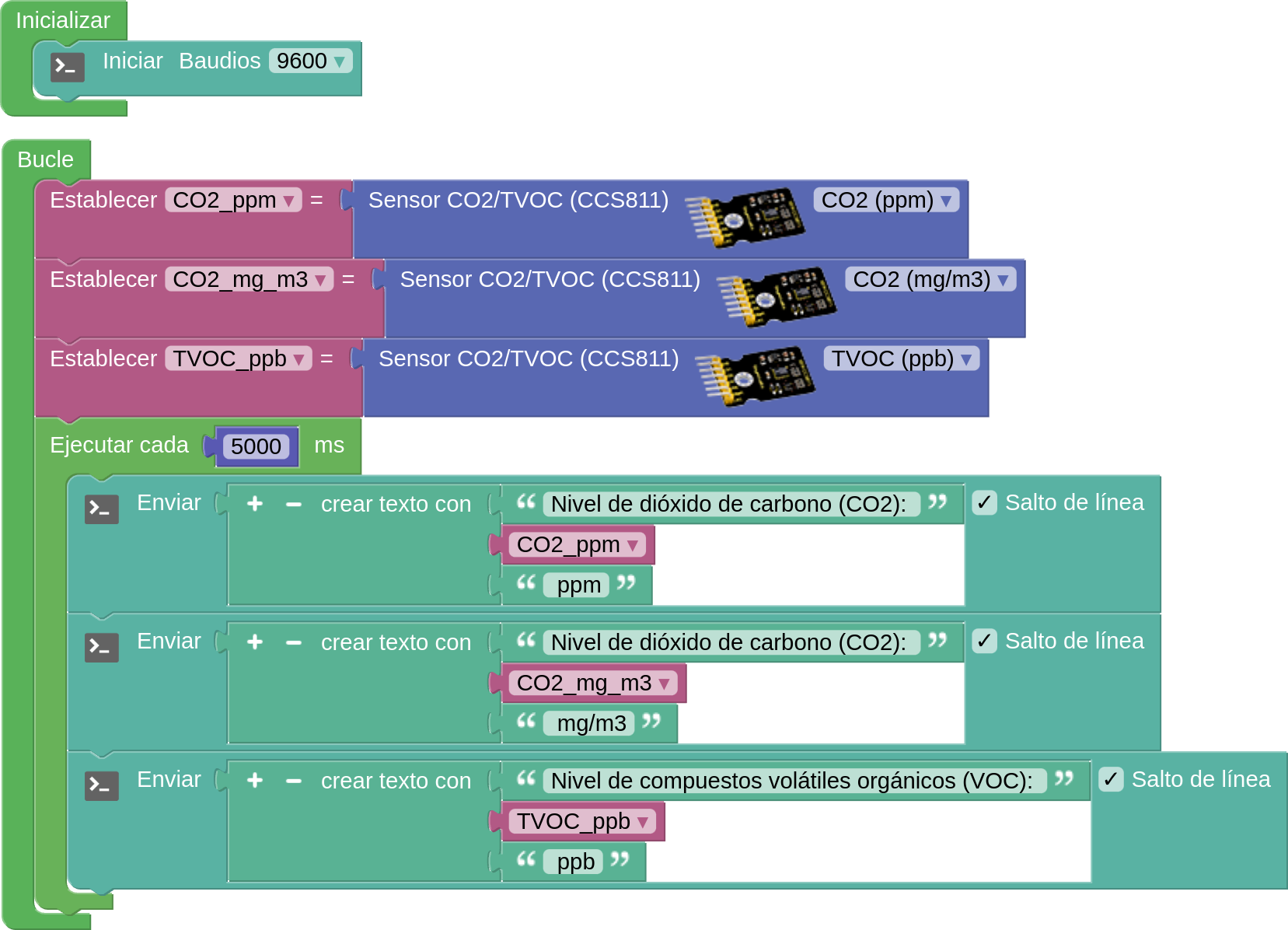Click plus icon in first crear texto con block
The height and width of the screenshot is (930, 1288).
point(255,504)
